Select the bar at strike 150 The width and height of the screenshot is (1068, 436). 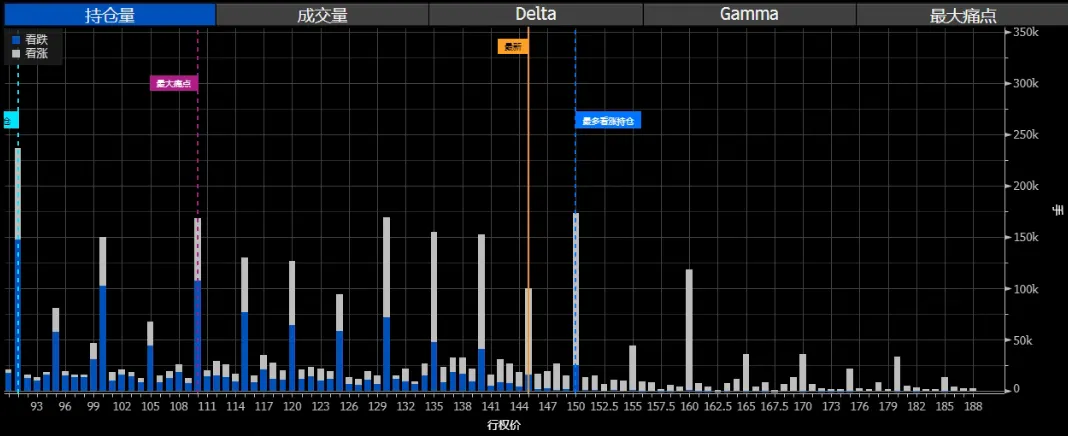[576, 302]
